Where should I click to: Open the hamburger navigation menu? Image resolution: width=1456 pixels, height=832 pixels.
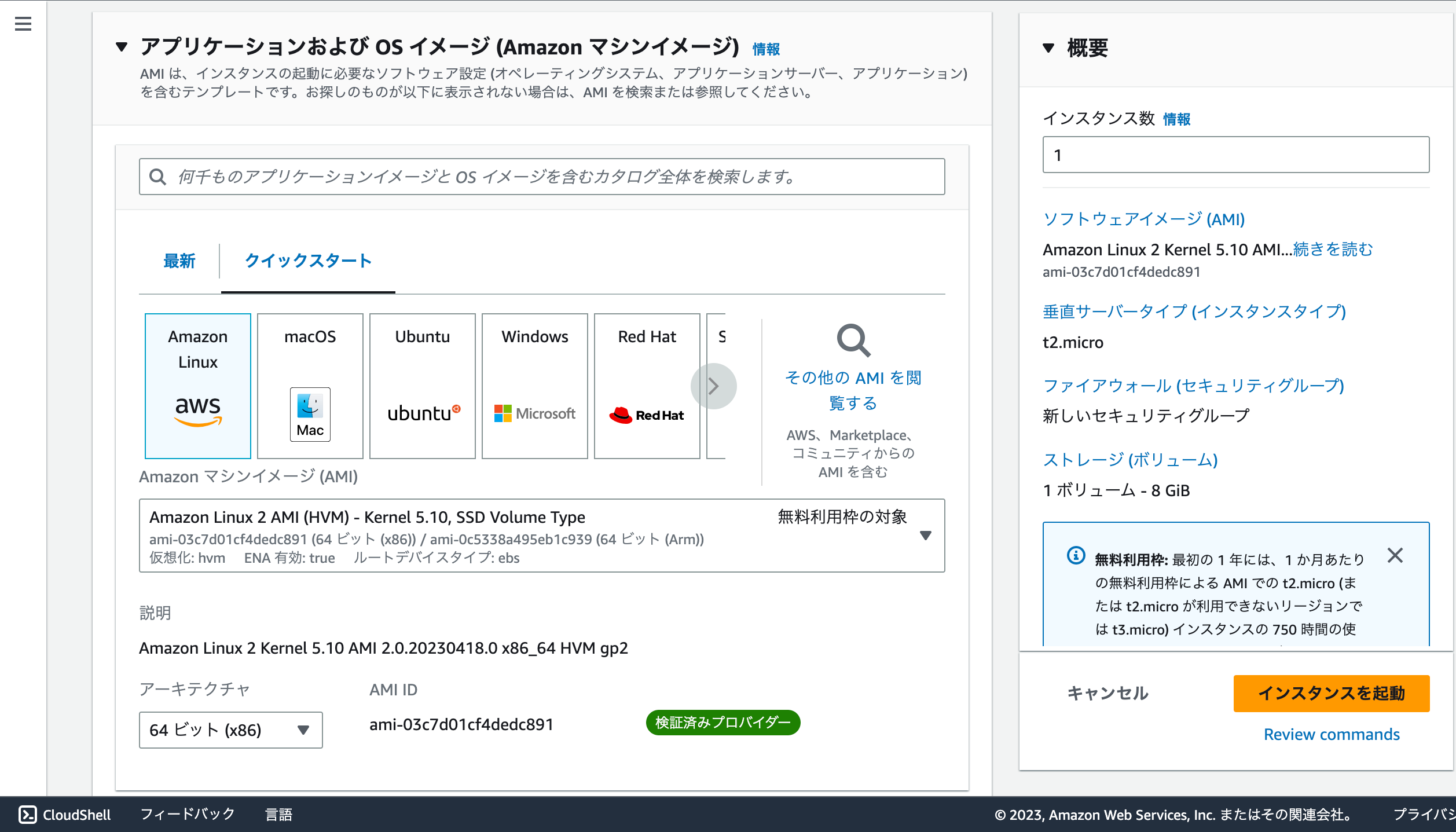coord(23,24)
